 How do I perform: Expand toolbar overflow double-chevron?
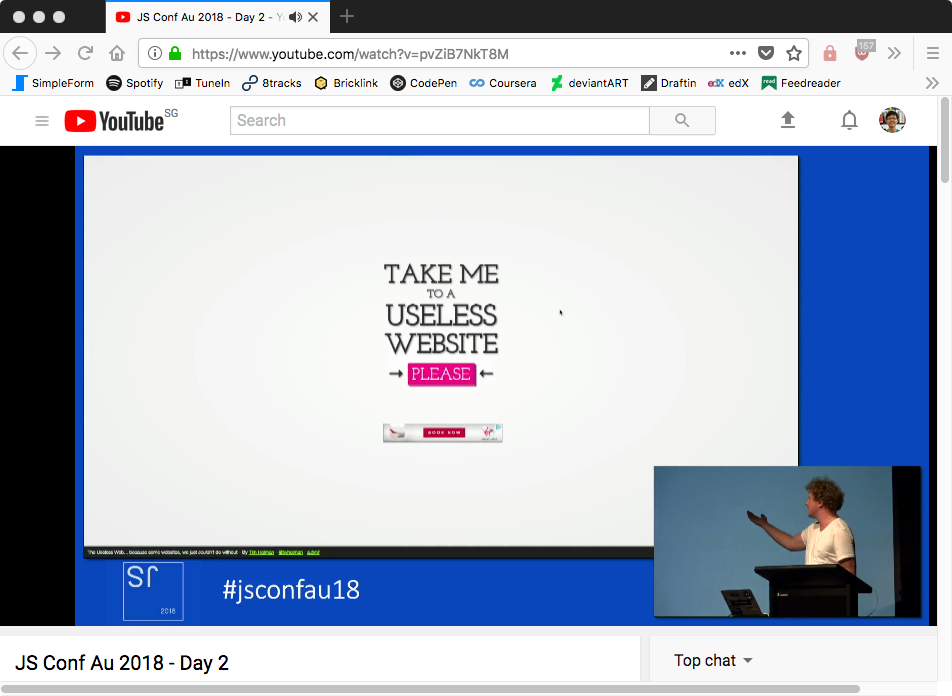pyautogui.click(x=894, y=53)
